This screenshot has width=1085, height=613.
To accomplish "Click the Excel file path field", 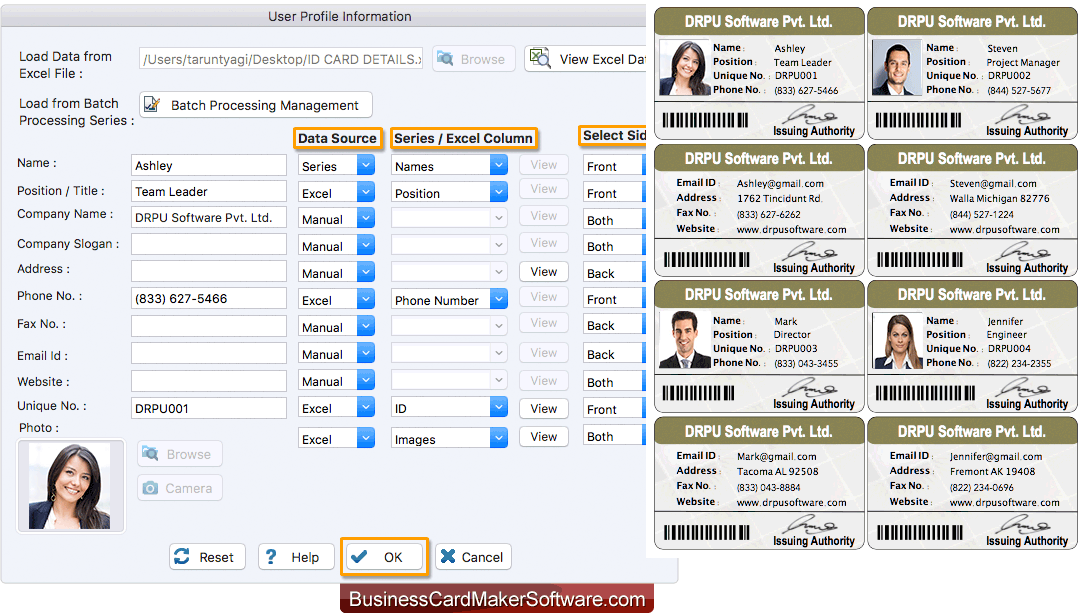I will tap(281, 60).
